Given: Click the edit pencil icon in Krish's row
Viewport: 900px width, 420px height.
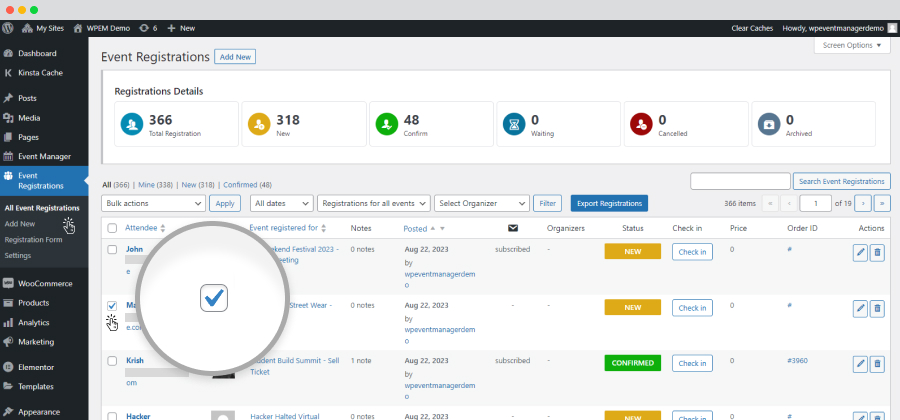Looking at the screenshot, I should click(860, 362).
